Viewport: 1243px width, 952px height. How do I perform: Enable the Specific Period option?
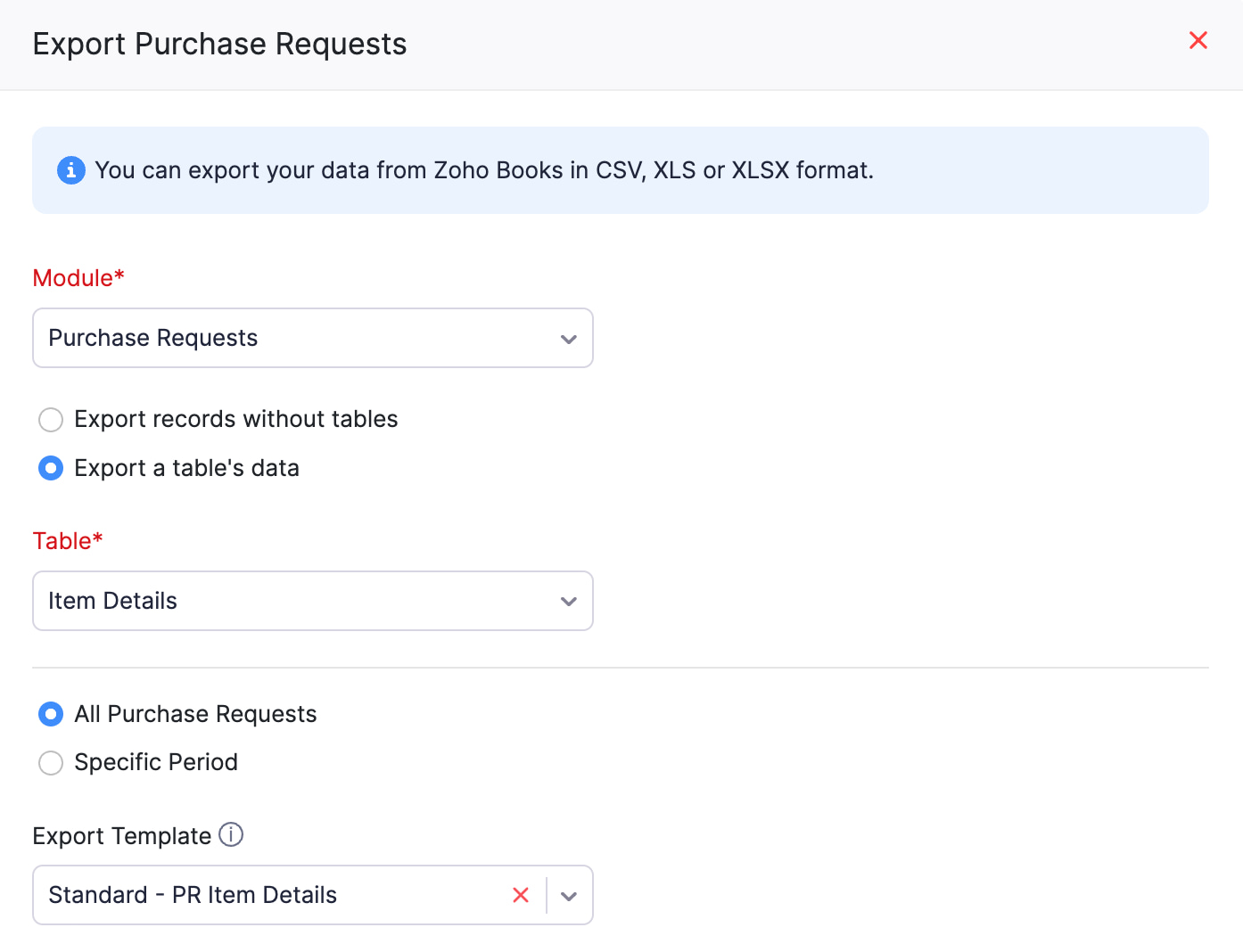tap(51, 762)
